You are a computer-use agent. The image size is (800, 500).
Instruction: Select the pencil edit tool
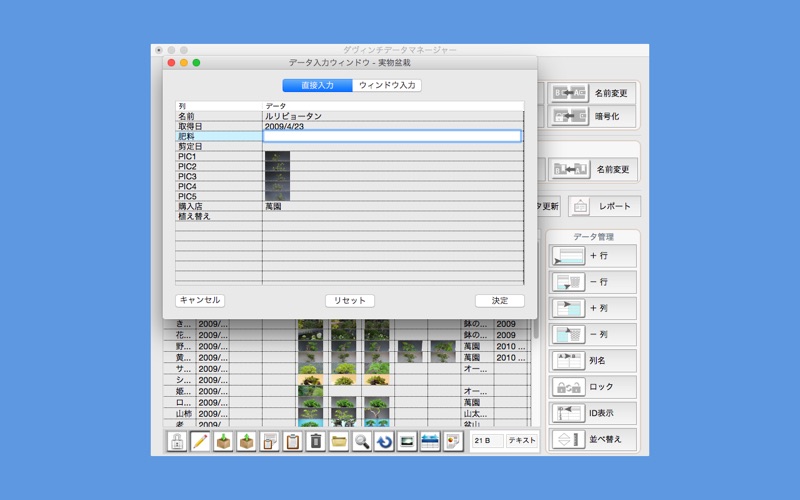[200, 441]
